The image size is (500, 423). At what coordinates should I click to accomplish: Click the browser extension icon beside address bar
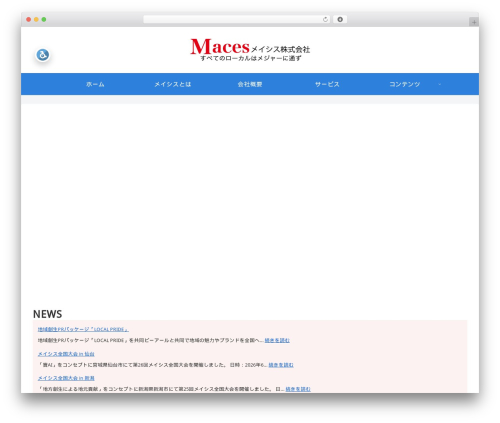pos(340,20)
